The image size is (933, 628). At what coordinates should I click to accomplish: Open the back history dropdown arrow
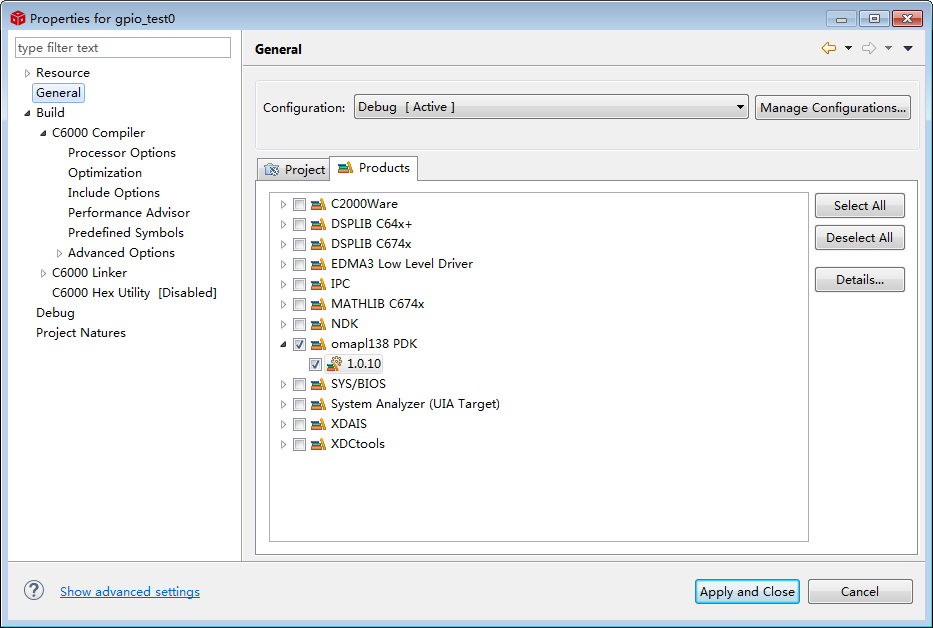(849, 48)
